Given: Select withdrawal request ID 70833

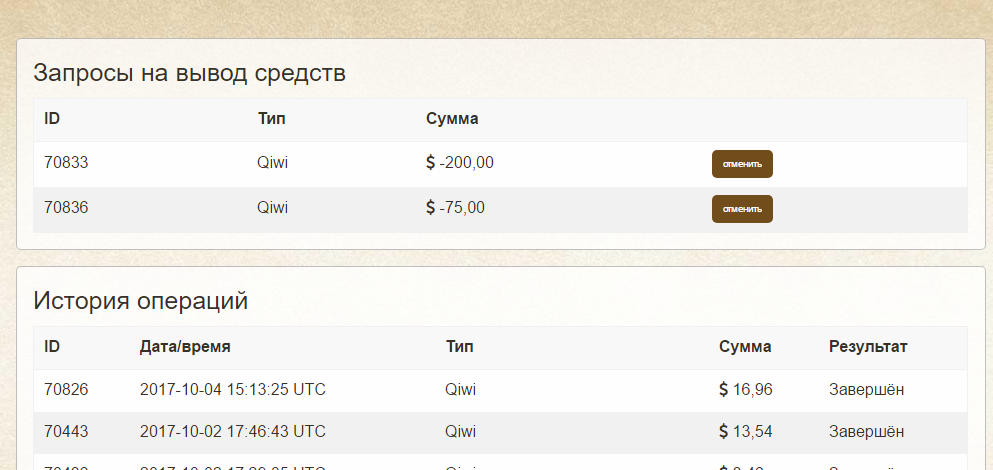Looking at the screenshot, I should pos(67,162).
